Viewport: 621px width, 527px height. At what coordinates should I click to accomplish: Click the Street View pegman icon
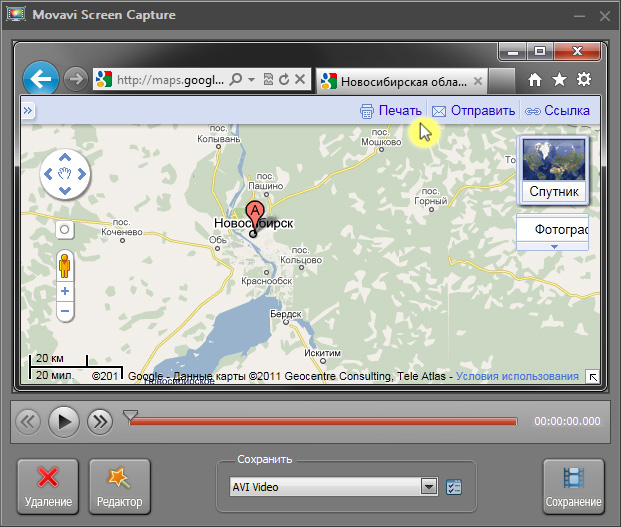65,266
